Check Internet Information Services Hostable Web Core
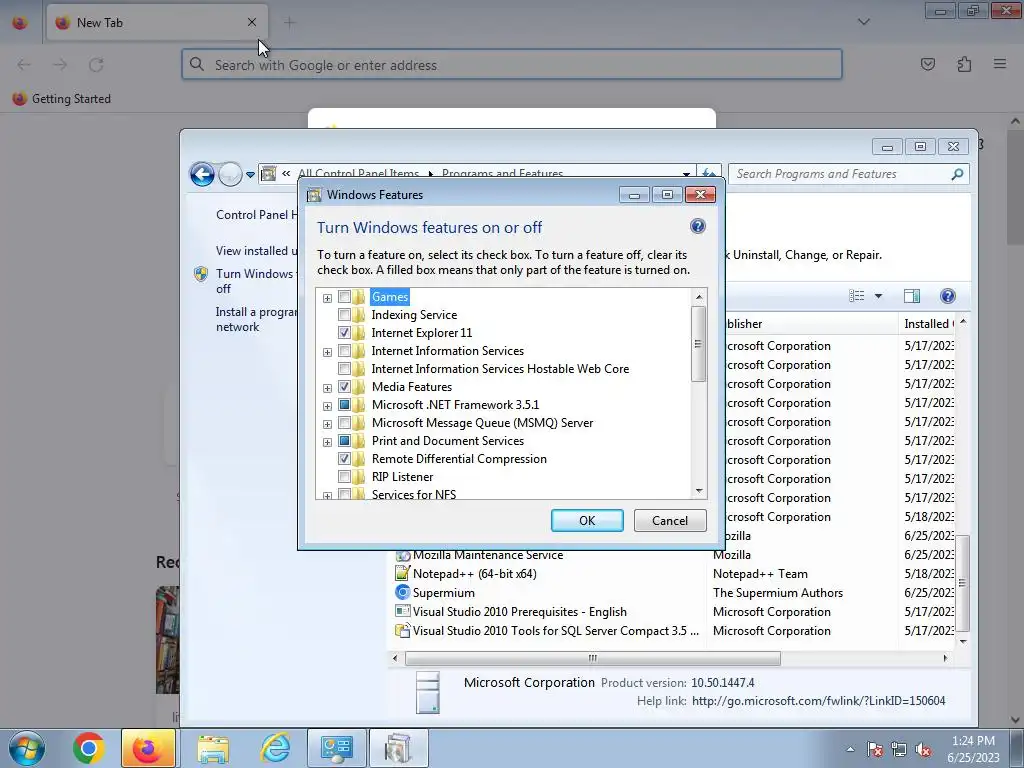The width and height of the screenshot is (1024, 768). tap(344, 369)
